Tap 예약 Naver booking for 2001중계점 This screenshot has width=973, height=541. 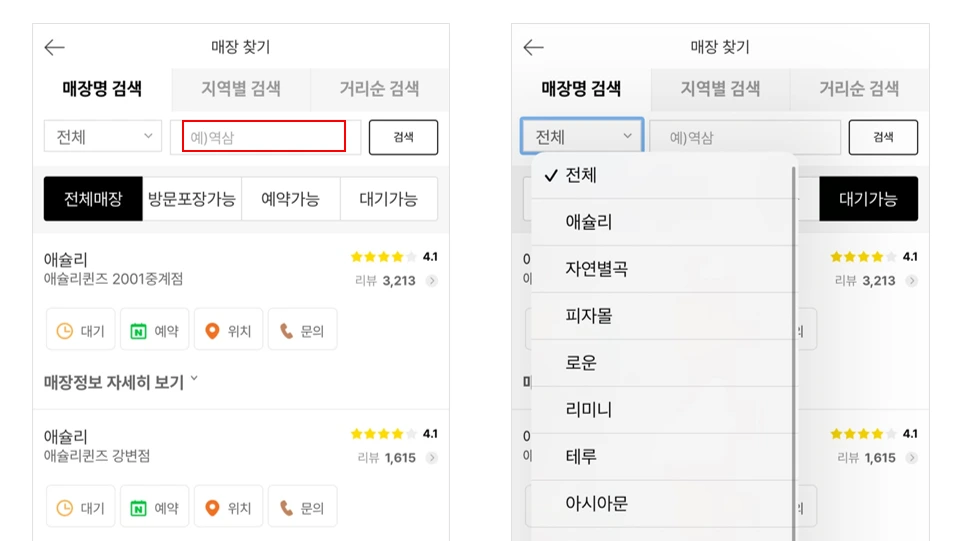tap(155, 331)
